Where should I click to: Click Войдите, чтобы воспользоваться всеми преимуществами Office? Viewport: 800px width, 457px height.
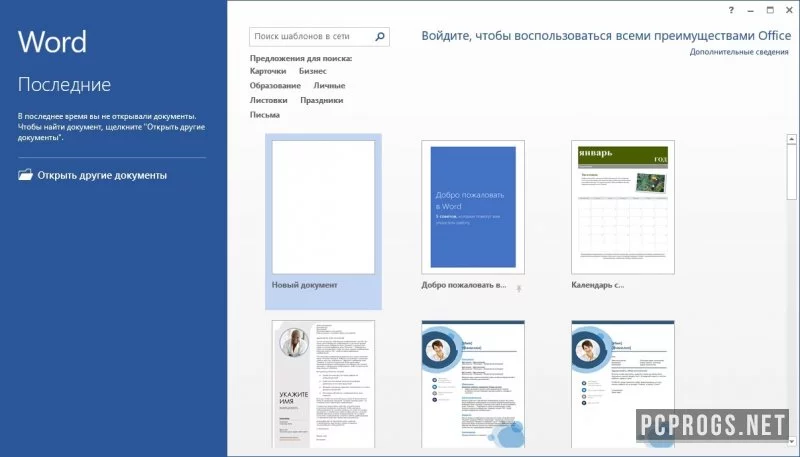pos(606,36)
